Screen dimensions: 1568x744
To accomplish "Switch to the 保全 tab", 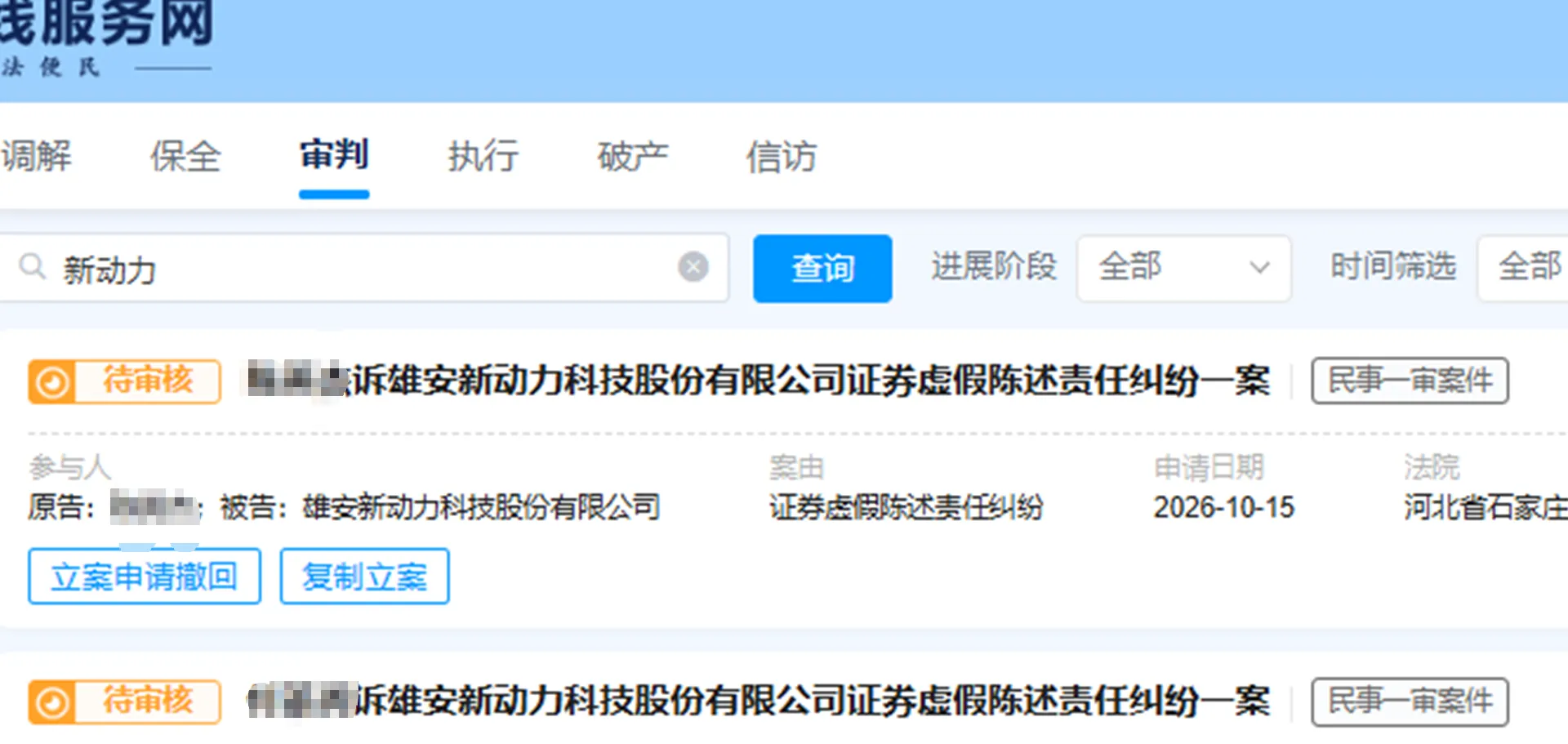I will pyautogui.click(x=185, y=155).
